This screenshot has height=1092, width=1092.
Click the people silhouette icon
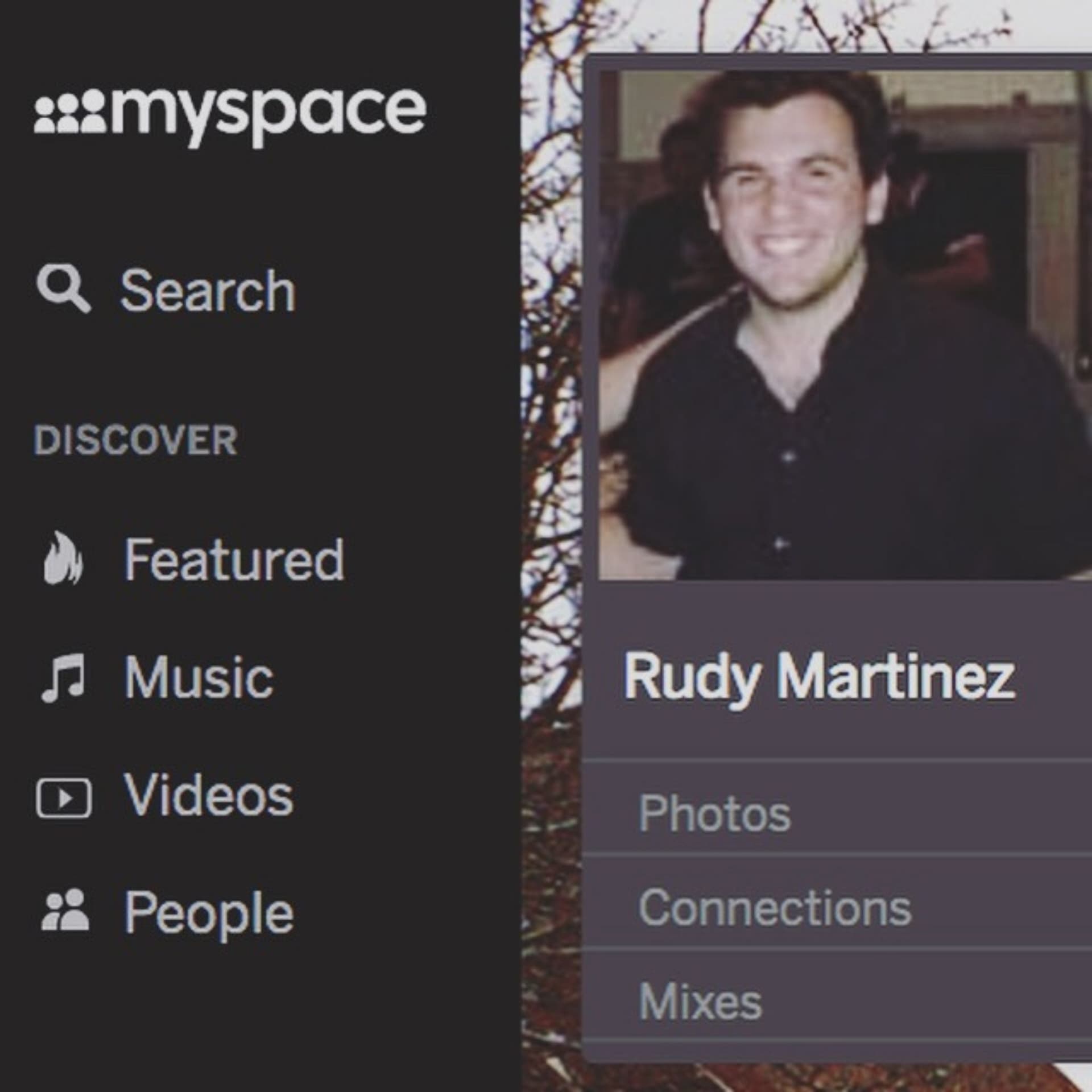(65, 909)
